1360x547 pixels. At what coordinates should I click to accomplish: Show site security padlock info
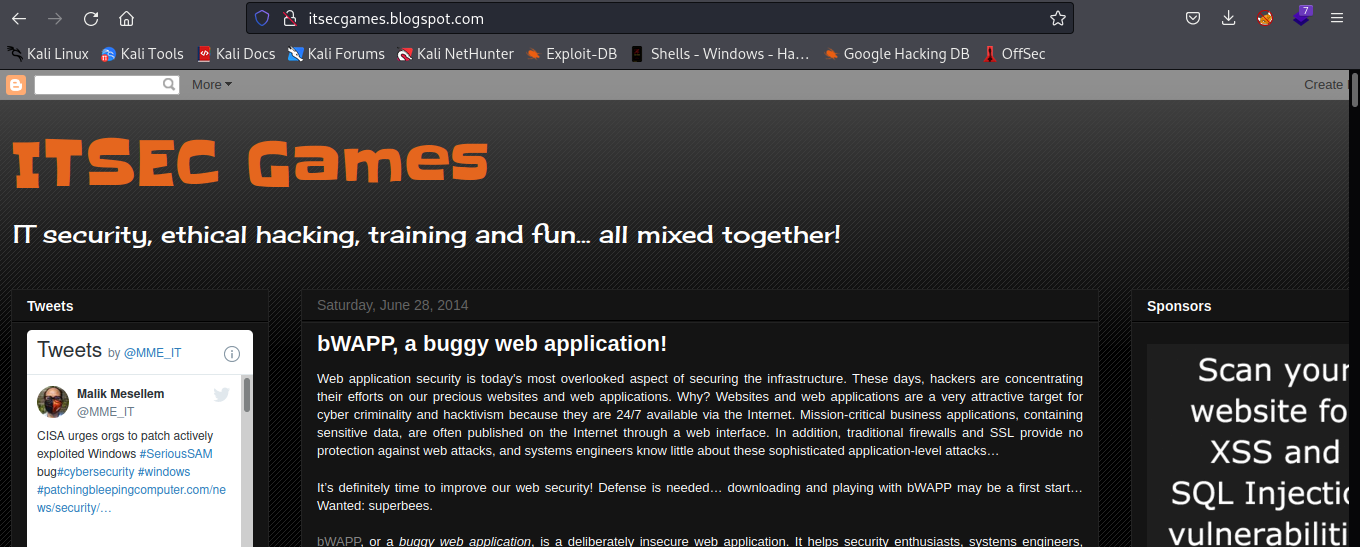click(x=290, y=18)
